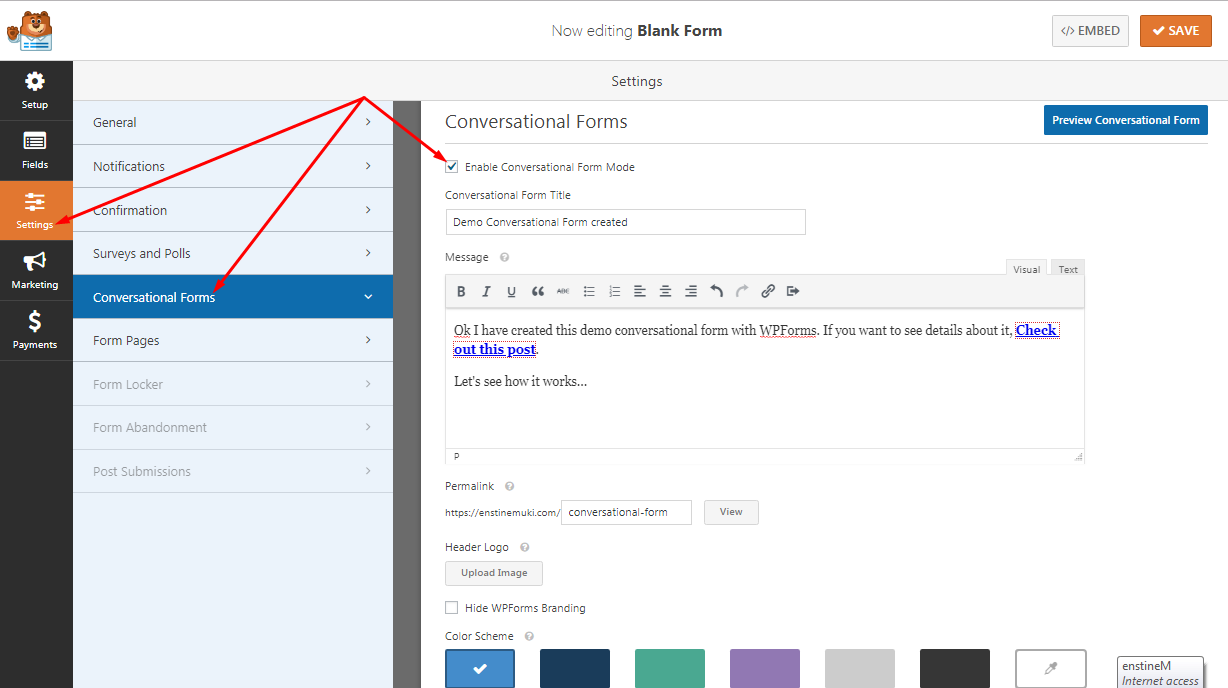Insert a blockquote in message editor

pos(537,291)
